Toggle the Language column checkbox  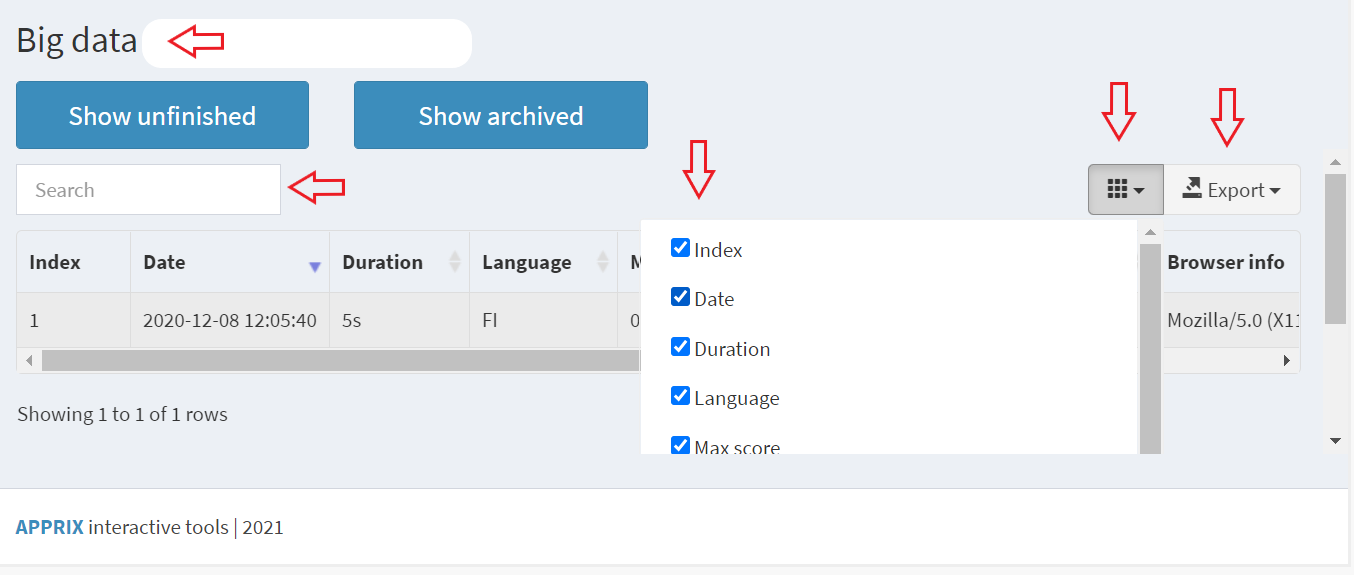(681, 396)
